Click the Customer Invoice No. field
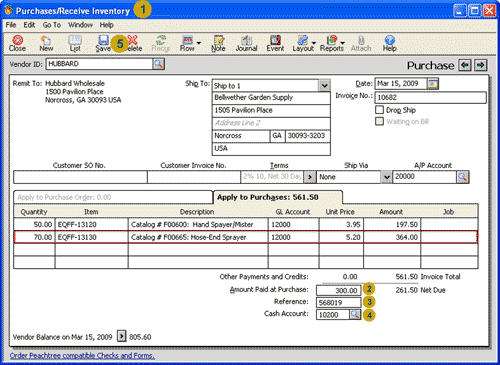500x365 pixels. (194, 177)
